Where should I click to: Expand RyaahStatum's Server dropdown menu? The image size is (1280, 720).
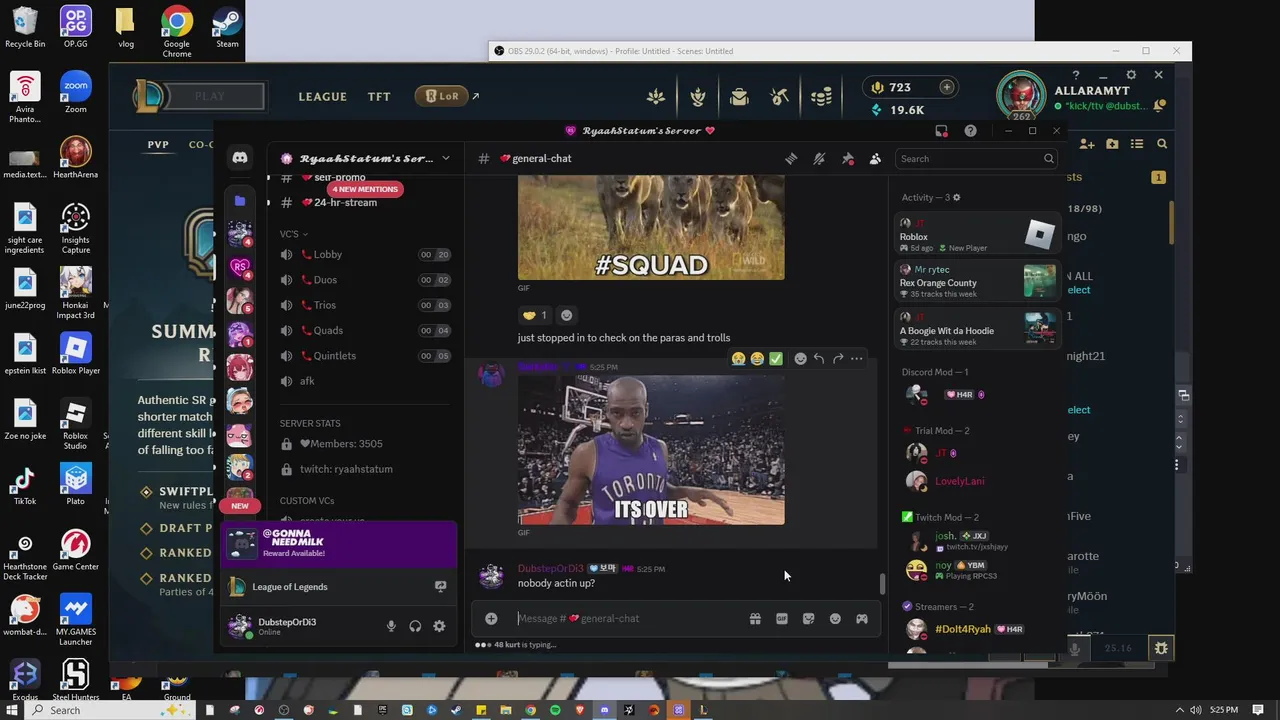446,158
